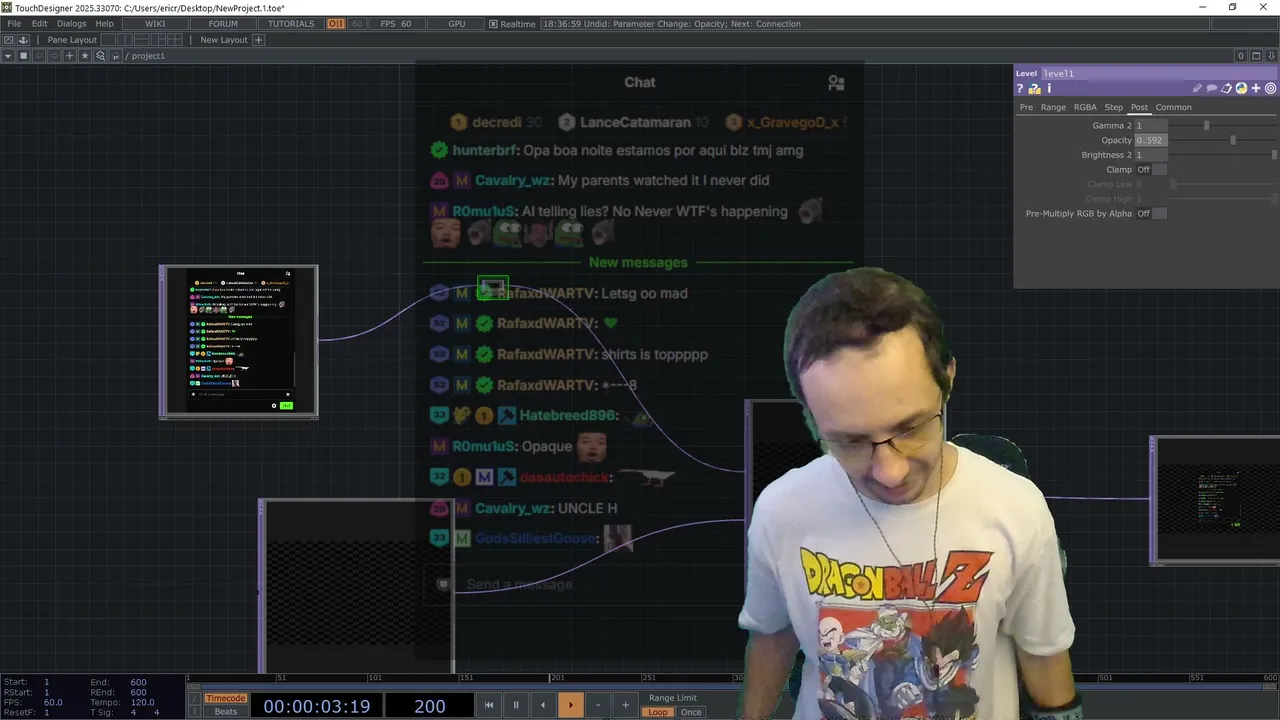Switch to the RGBA parameter tab

click(x=1085, y=107)
